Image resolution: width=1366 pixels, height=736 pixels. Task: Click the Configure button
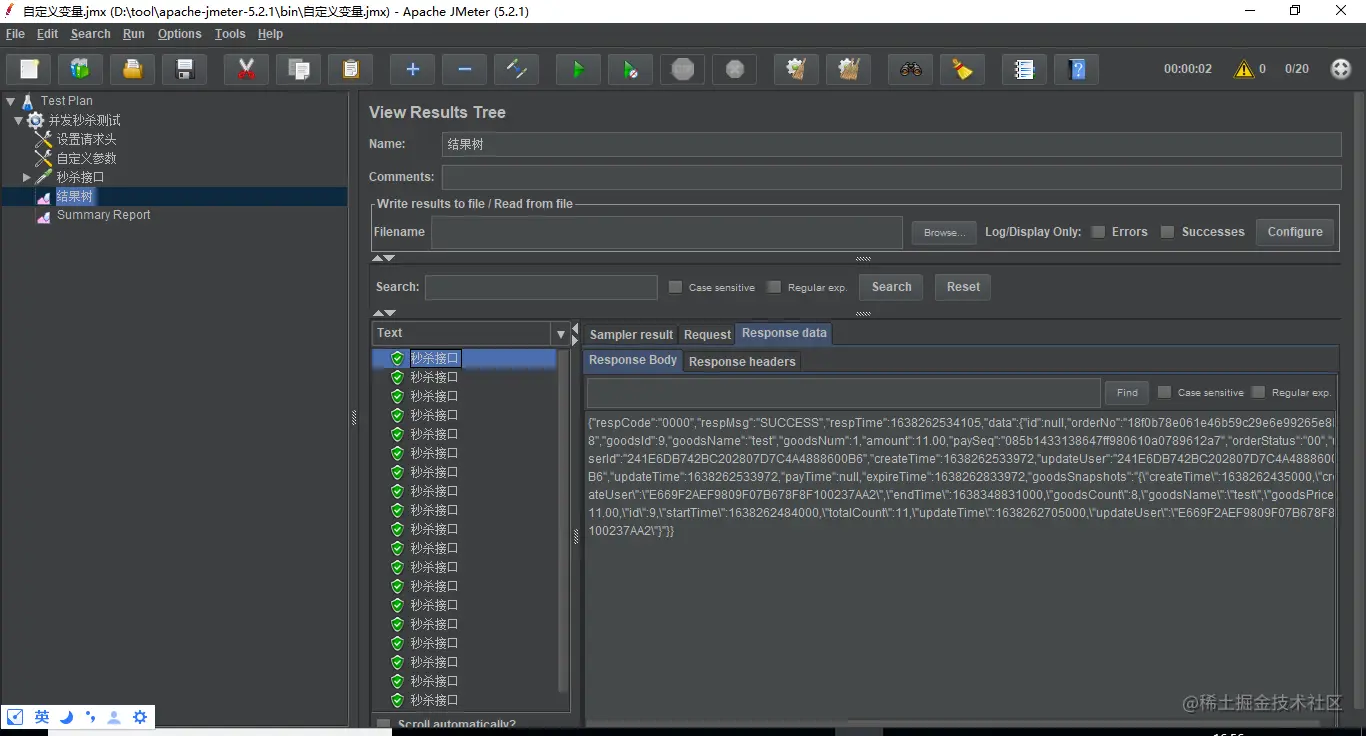1294,232
